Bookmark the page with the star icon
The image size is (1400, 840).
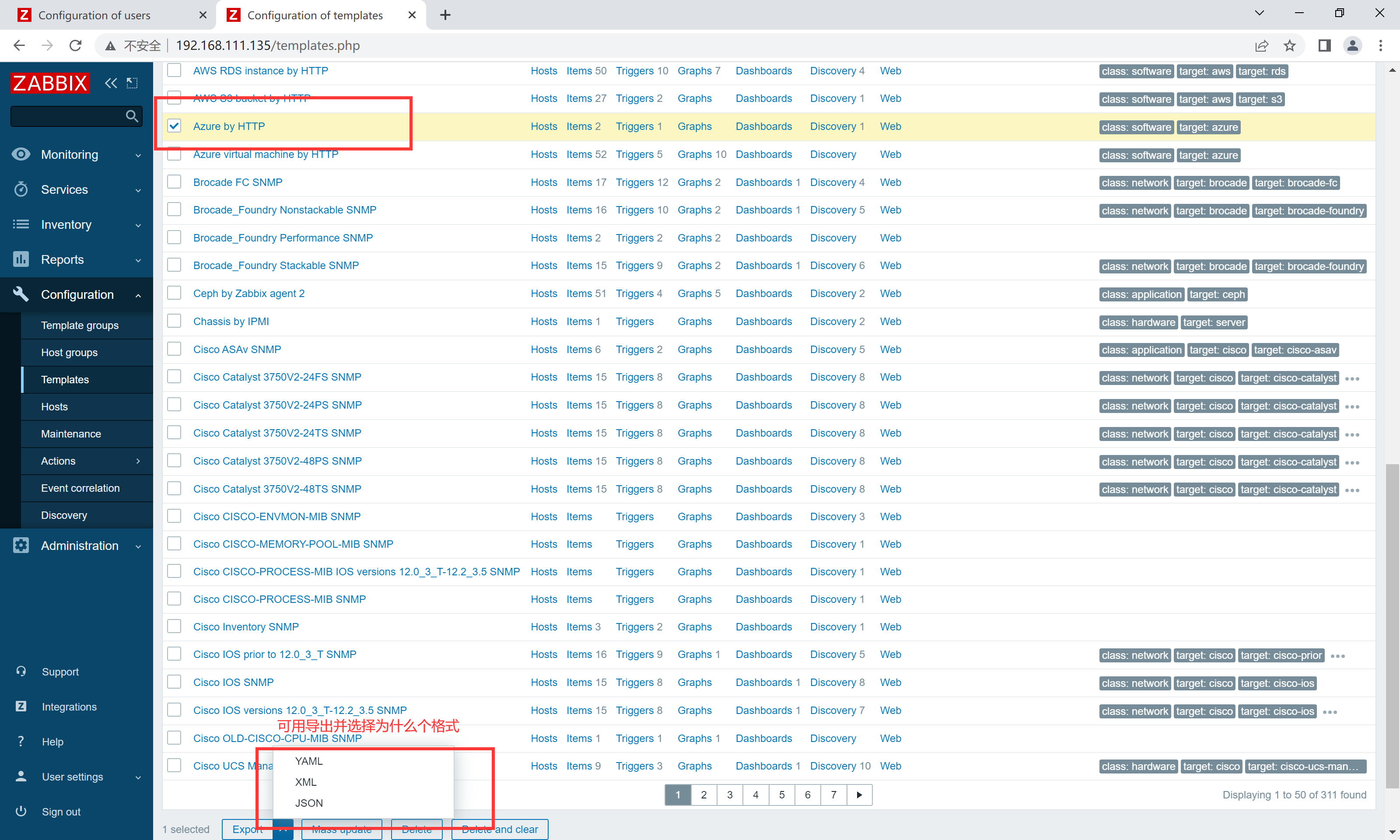[x=1290, y=45]
